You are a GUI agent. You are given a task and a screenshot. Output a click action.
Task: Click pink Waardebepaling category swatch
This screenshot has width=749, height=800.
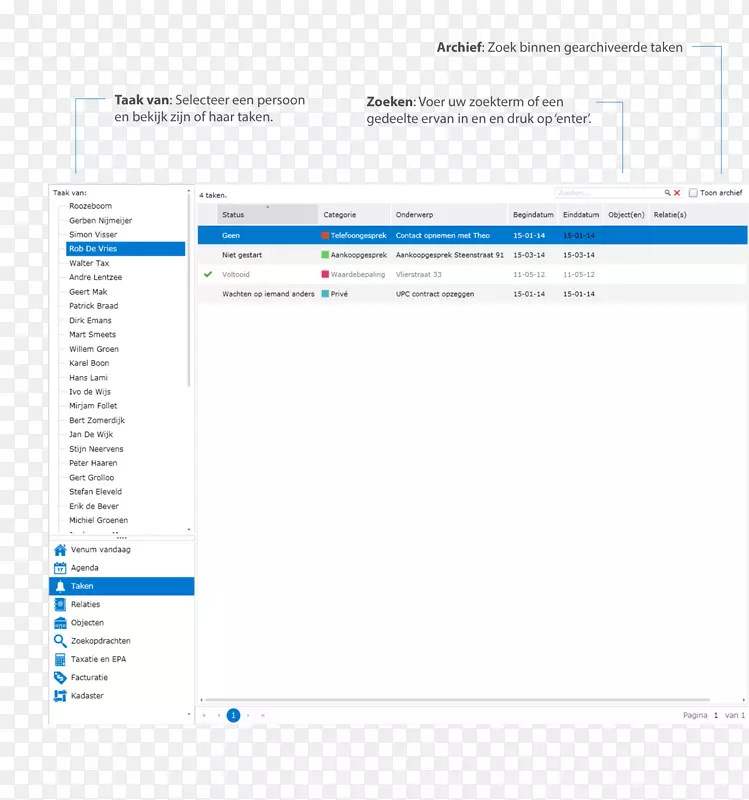[x=325, y=274]
